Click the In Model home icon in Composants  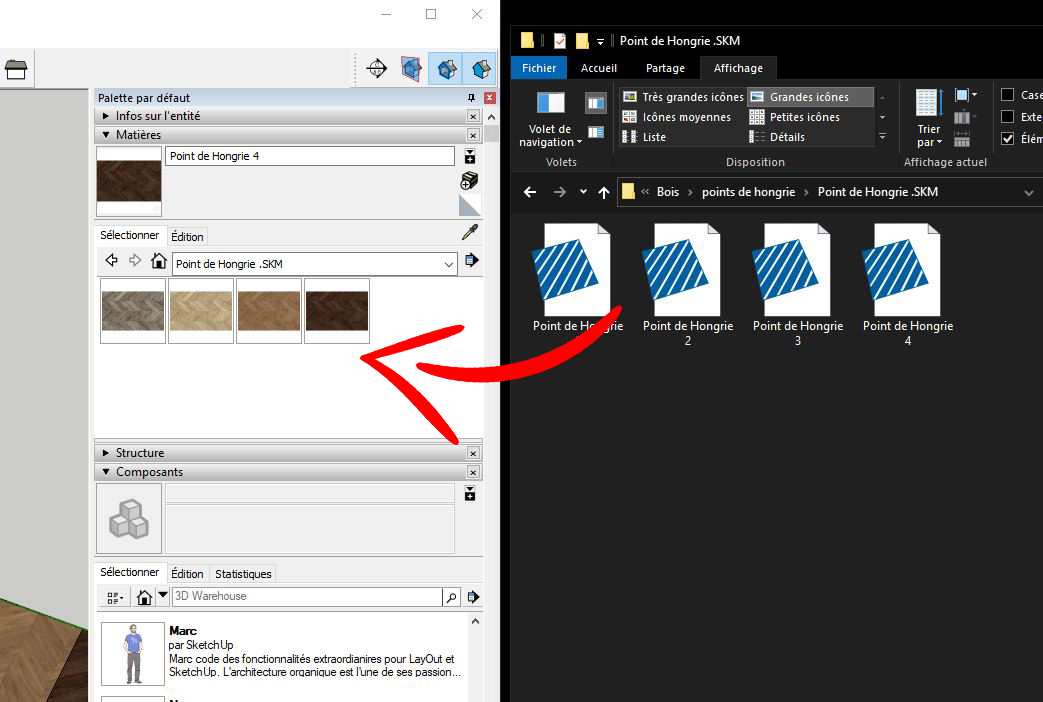tap(144, 598)
